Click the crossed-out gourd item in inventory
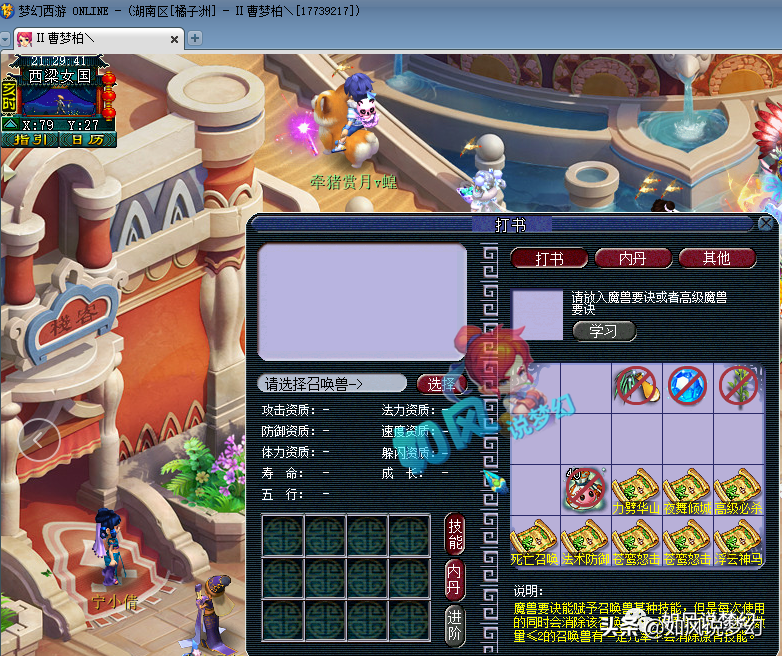 [636, 387]
